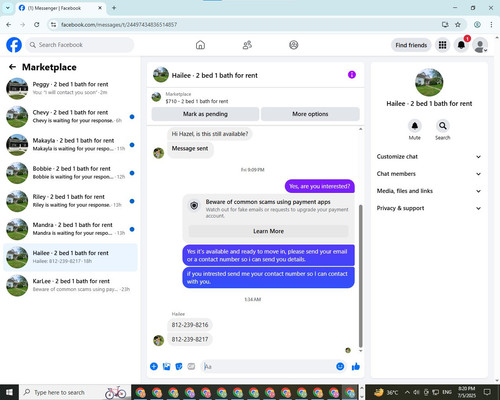Click the taskbar volume icon
The width and height of the screenshot is (500, 400).
point(416,392)
